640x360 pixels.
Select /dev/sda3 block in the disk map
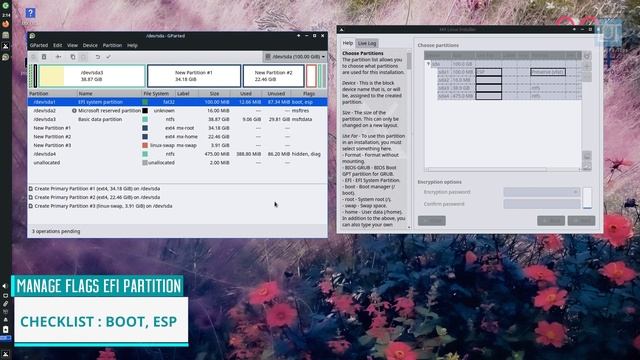(x=92, y=76)
